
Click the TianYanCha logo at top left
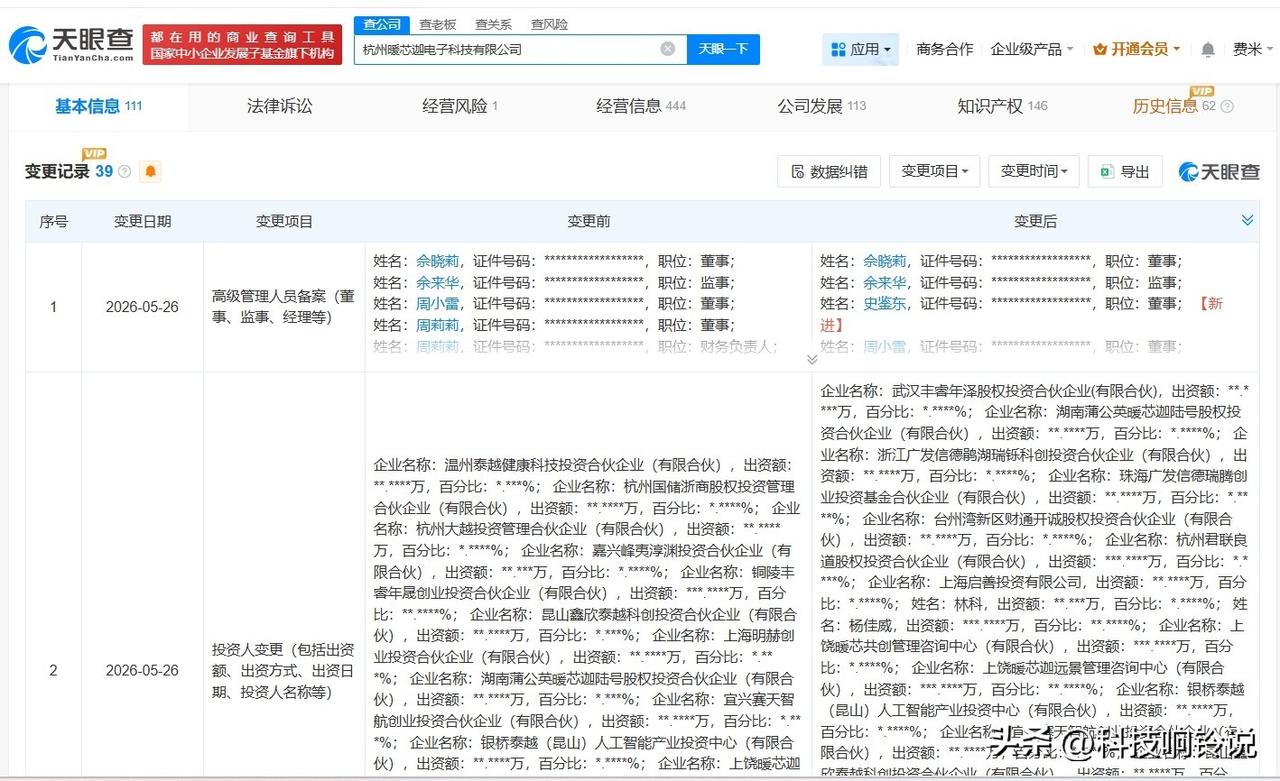point(70,45)
